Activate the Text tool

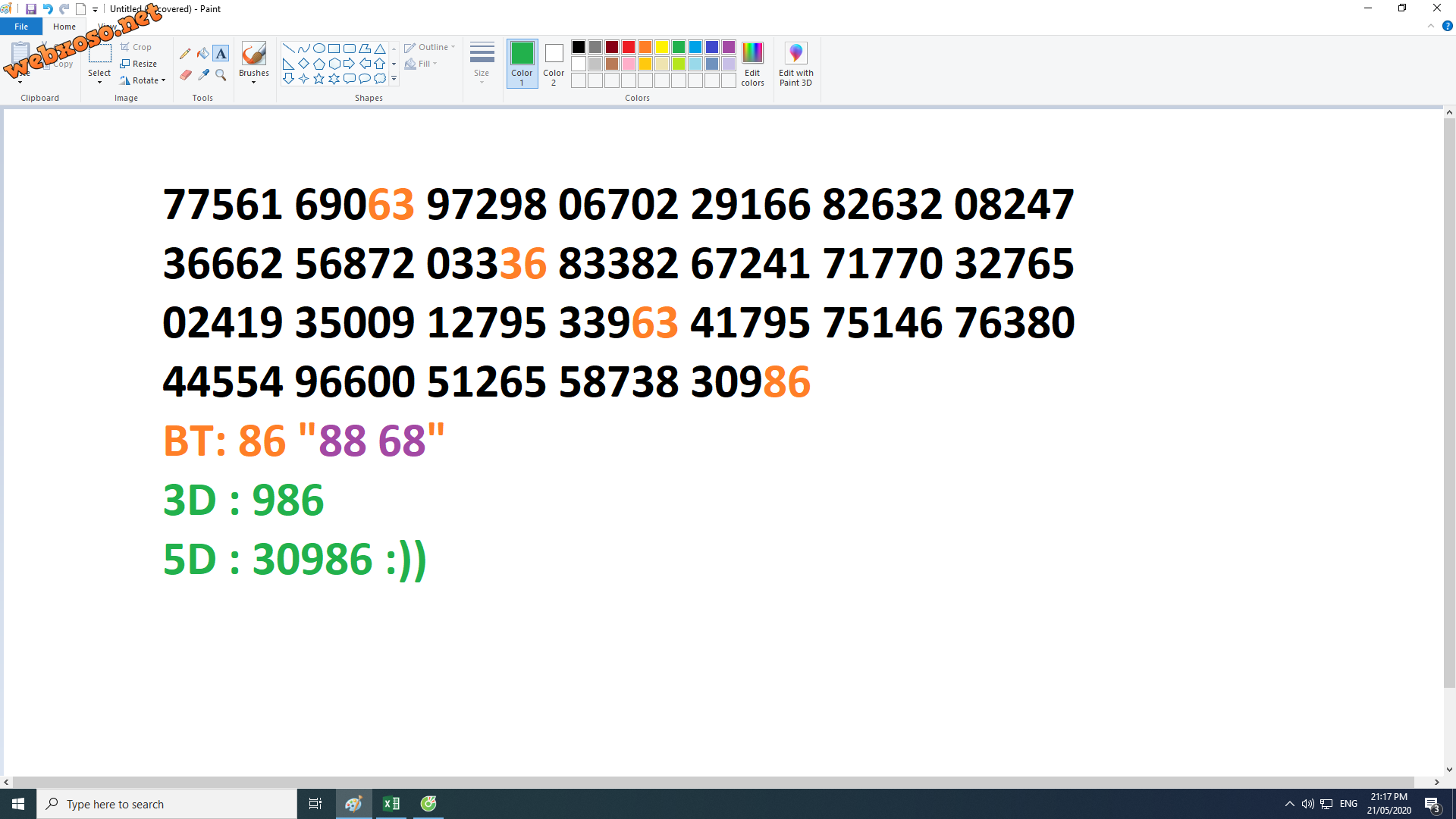pyautogui.click(x=221, y=54)
